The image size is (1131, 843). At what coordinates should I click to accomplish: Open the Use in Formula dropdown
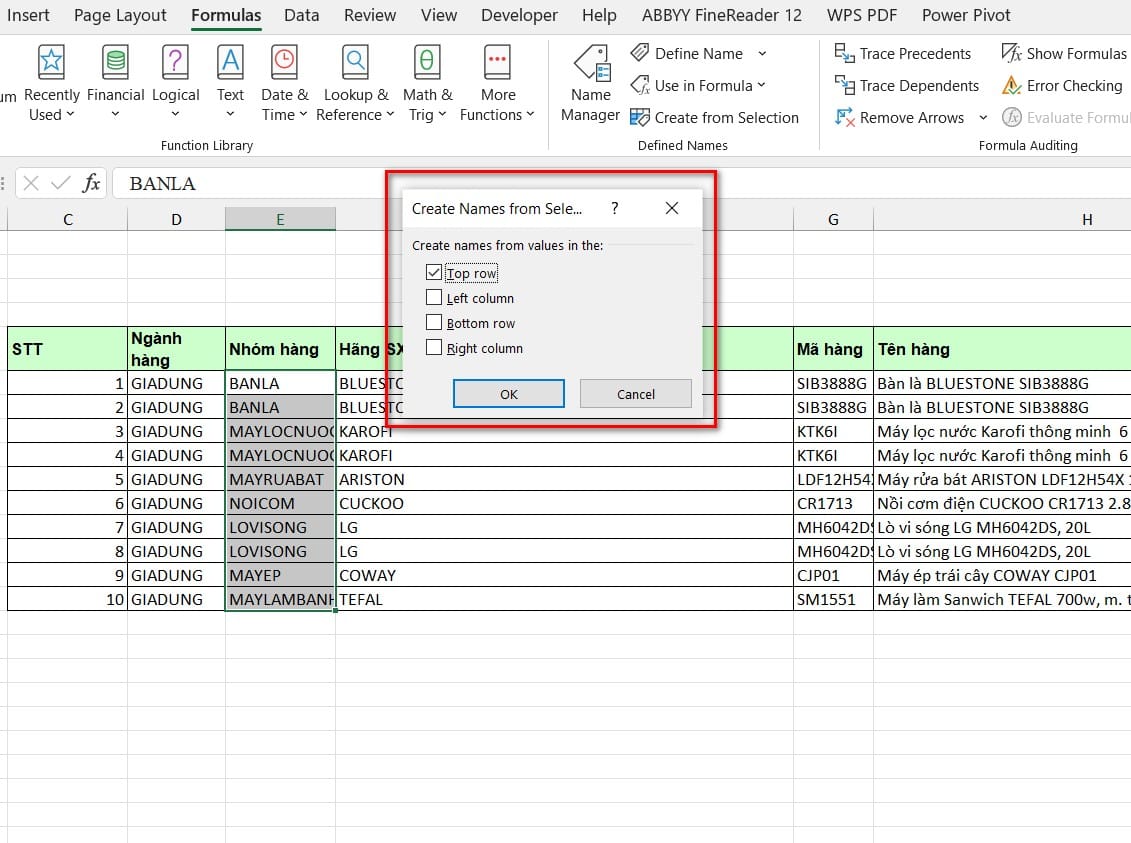click(x=762, y=86)
